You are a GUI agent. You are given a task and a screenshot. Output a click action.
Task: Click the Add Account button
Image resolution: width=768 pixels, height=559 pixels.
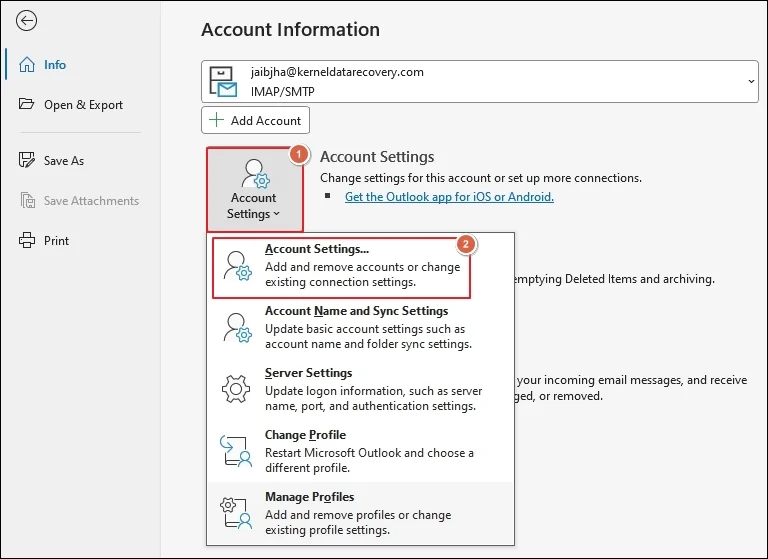(x=255, y=120)
